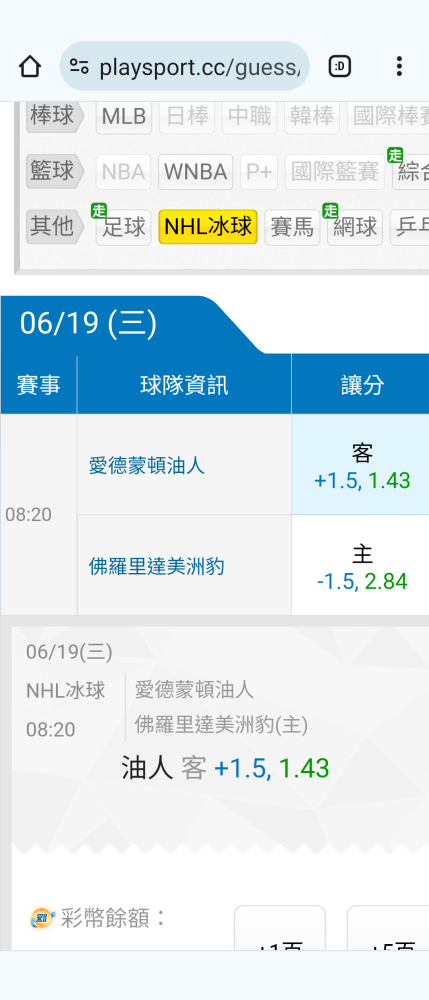Select the highlighted NHL冰球 tab

click(x=208, y=227)
